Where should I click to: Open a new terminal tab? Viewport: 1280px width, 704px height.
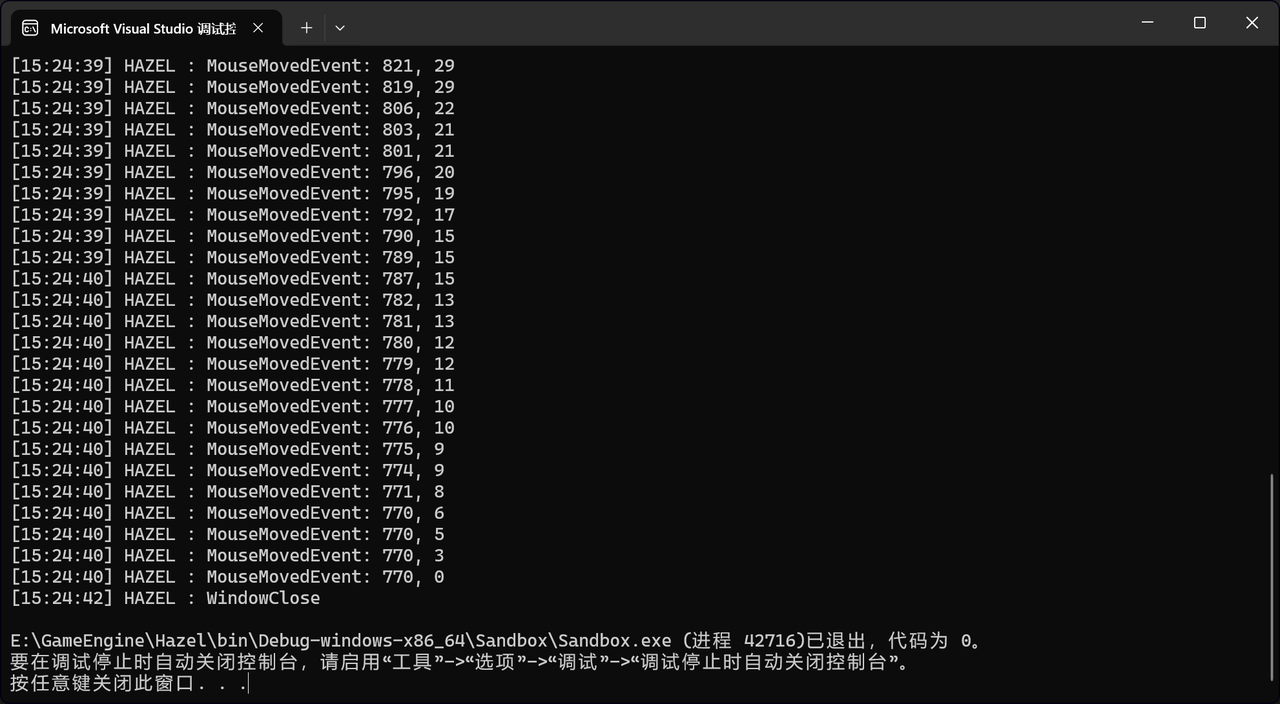[x=307, y=28]
